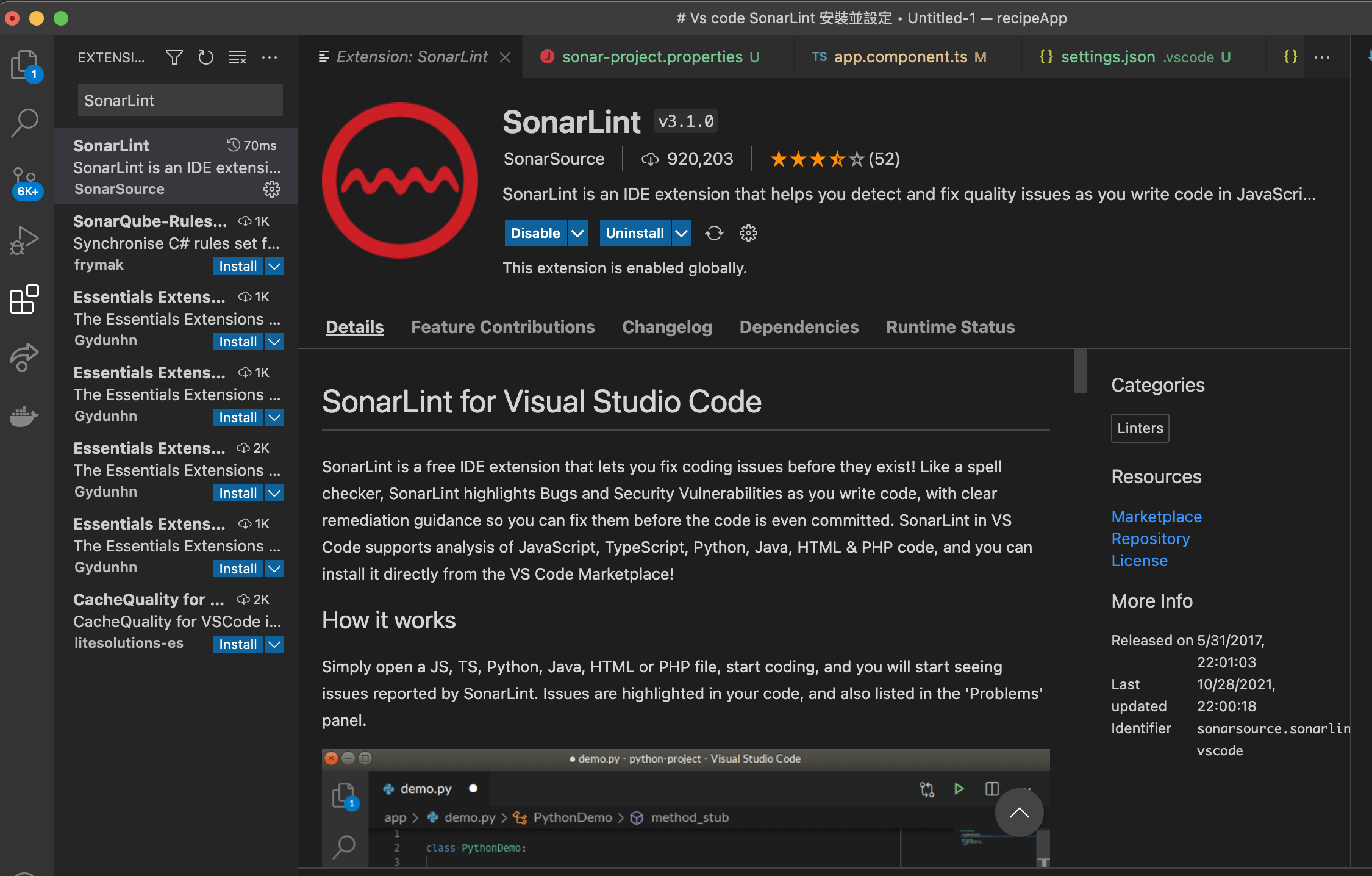The width and height of the screenshot is (1372, 876).
Task: Install SonarQube-Rules extension by frymak
Action: tap(238, 266)
